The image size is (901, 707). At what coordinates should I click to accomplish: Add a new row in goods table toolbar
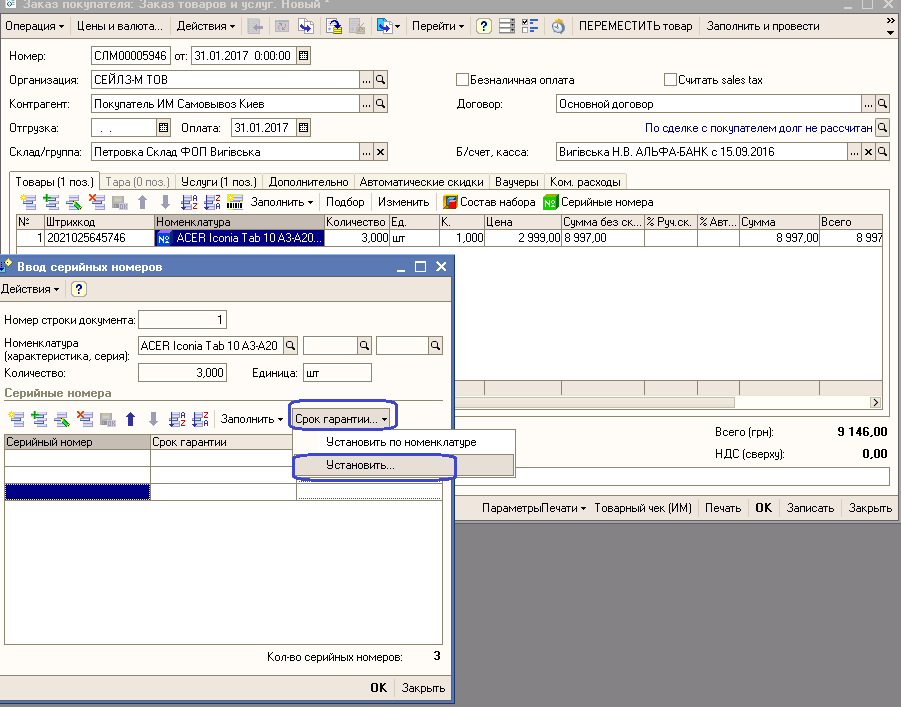(x=28, y=202)
